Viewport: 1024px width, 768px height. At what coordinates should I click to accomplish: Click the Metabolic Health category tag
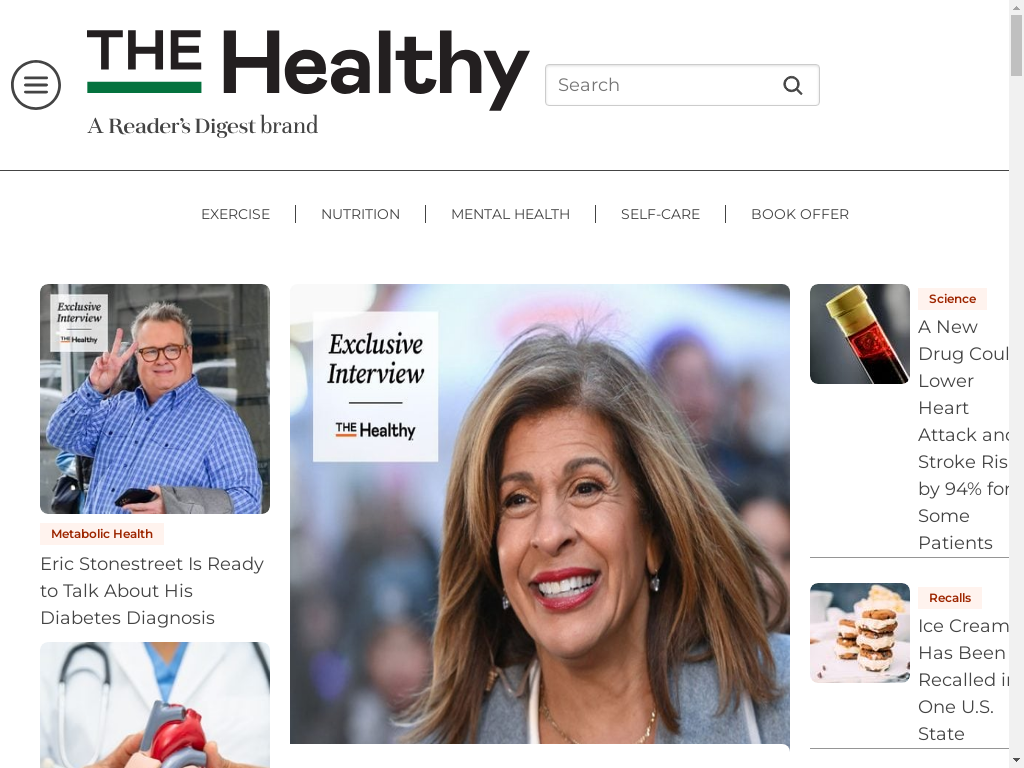[x=102, y=534]
